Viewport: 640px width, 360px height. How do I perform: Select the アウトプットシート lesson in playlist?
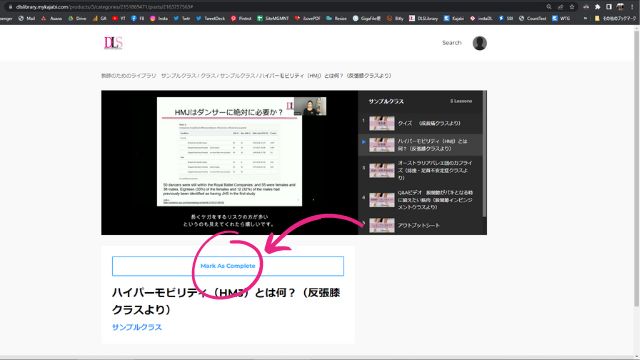(420, 225)
